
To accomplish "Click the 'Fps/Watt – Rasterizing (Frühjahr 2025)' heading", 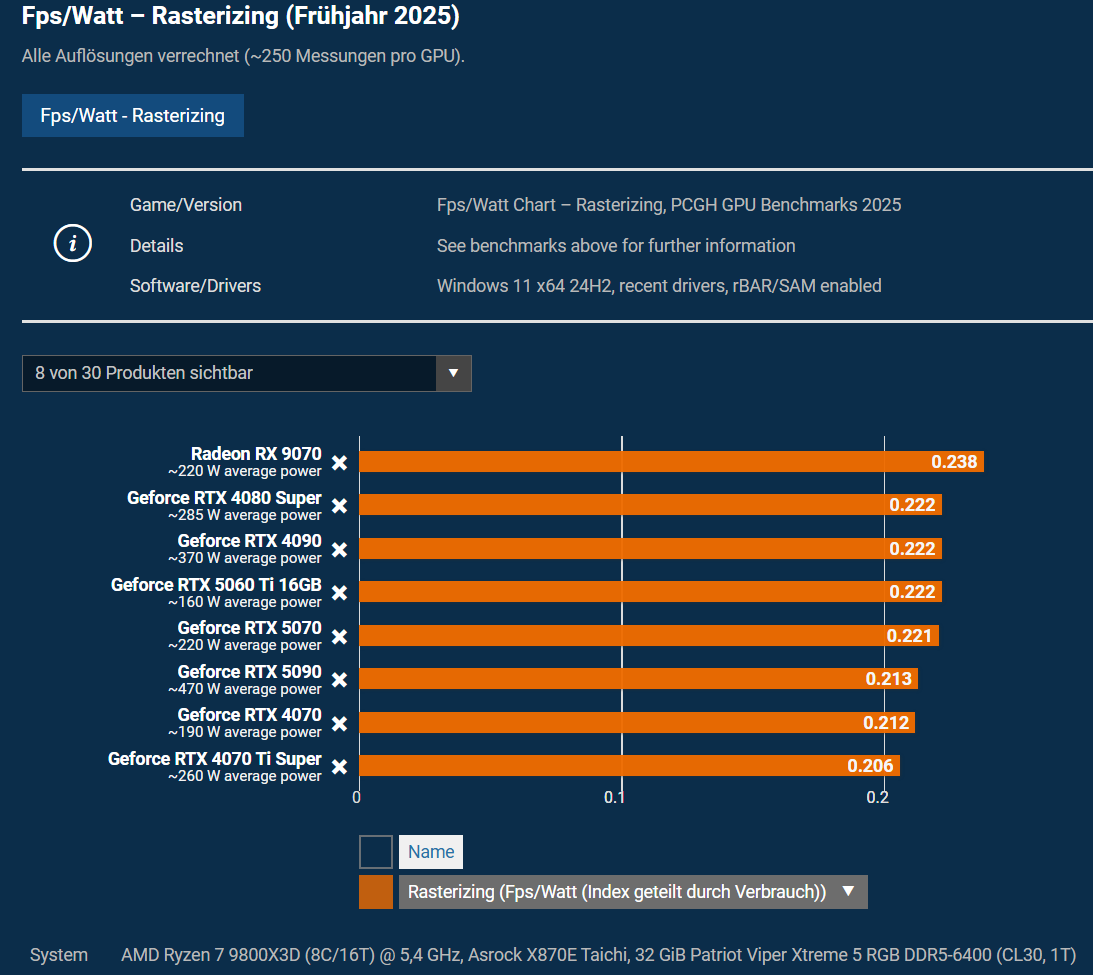I will (240, 16).
